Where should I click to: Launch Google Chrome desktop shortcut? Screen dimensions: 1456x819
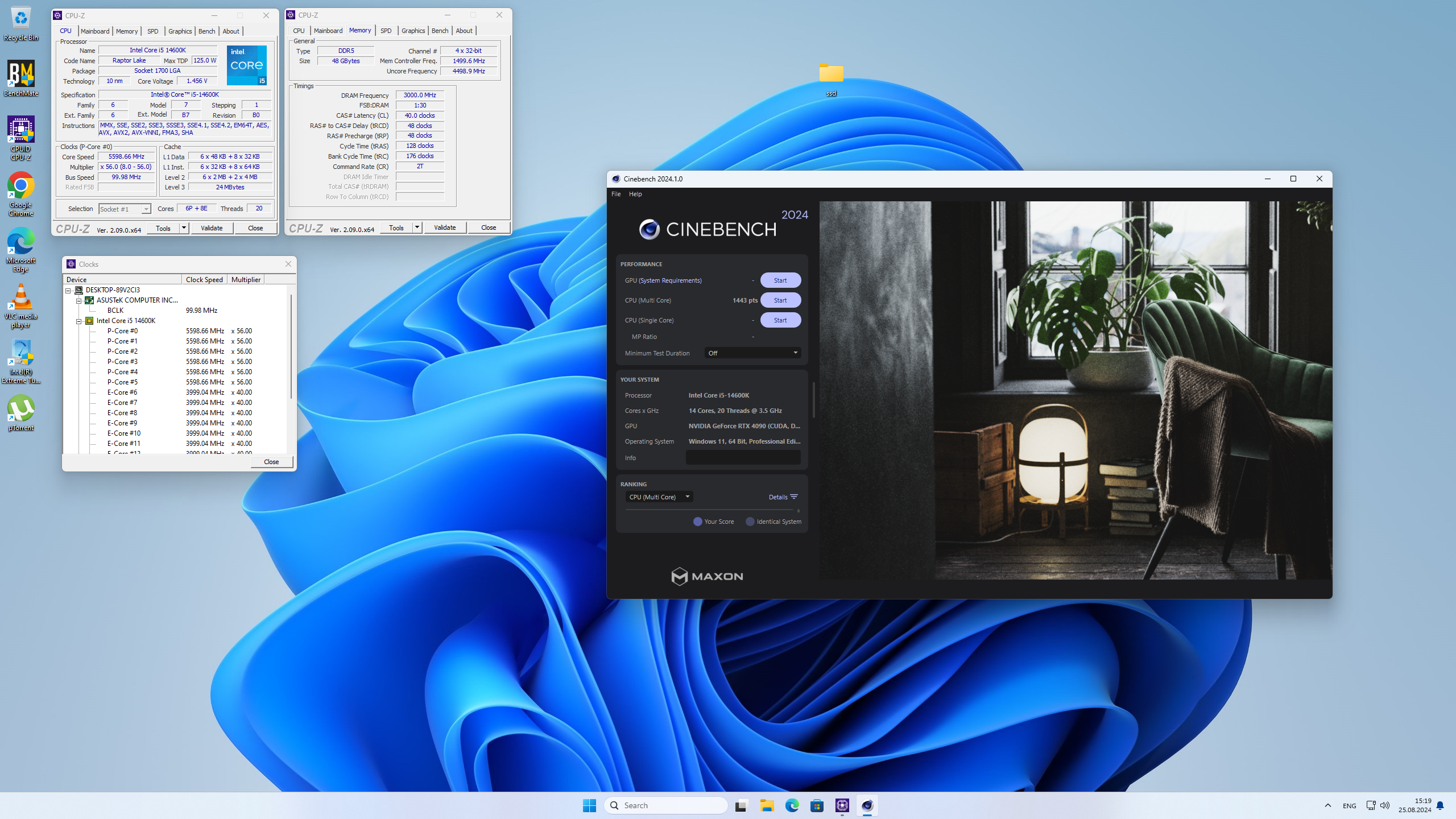[x=21, y=194]
